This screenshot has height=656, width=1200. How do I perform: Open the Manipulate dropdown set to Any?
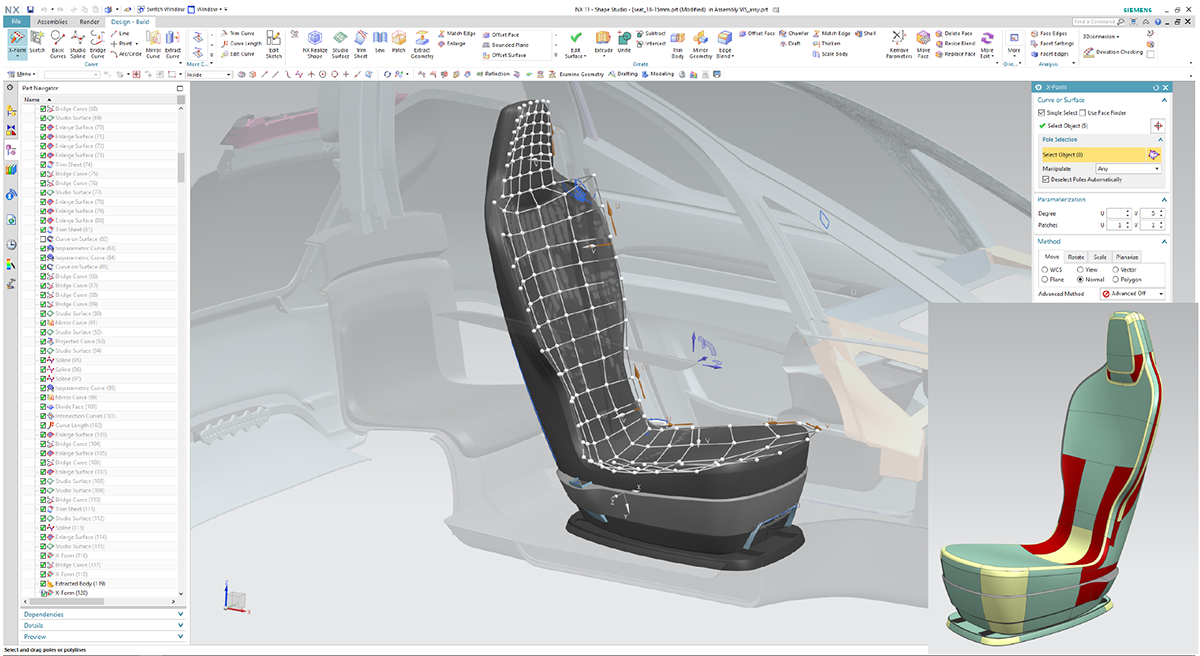coord(1157,169)
